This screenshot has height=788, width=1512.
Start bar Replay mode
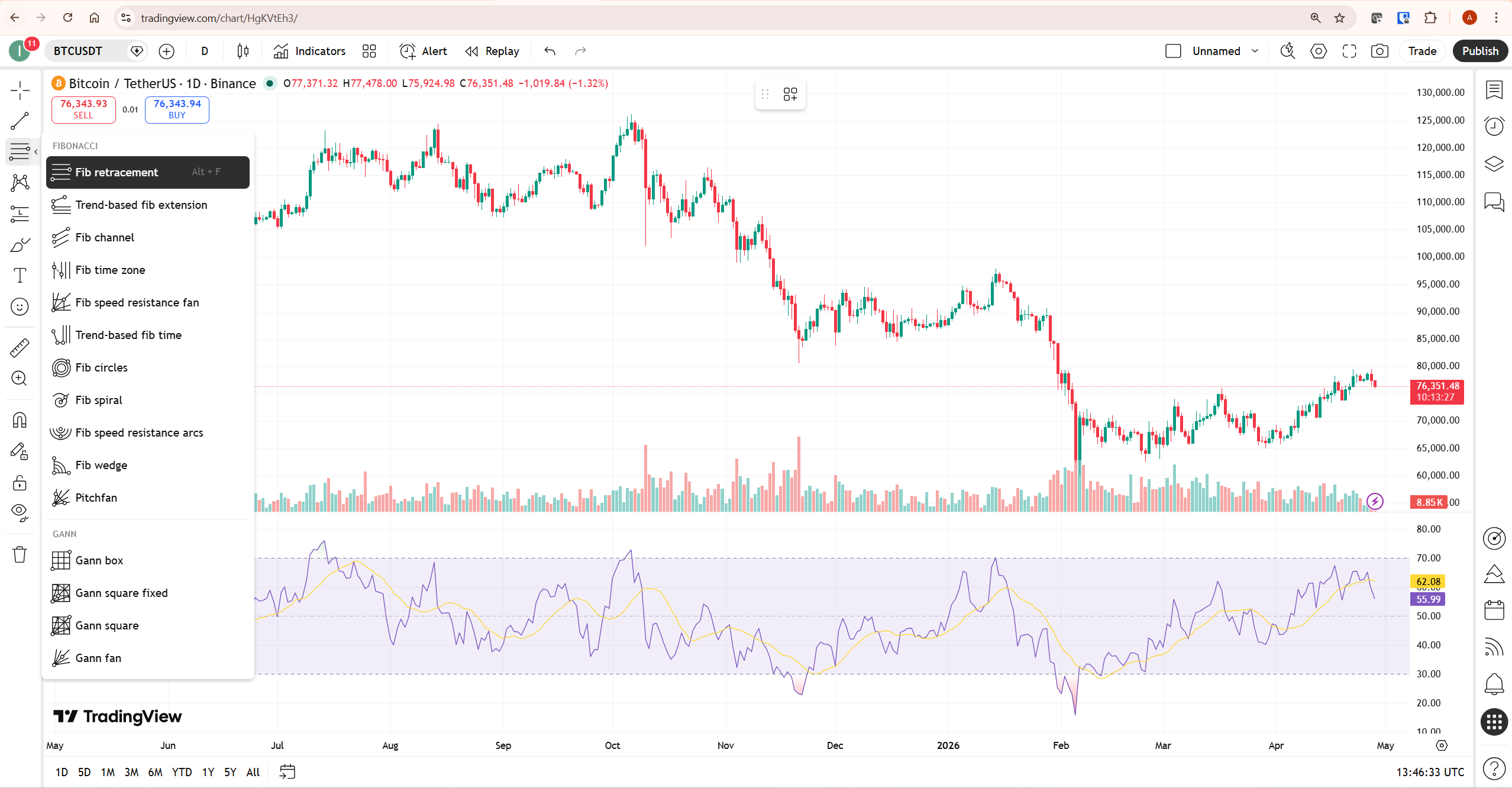pos(492,51)
